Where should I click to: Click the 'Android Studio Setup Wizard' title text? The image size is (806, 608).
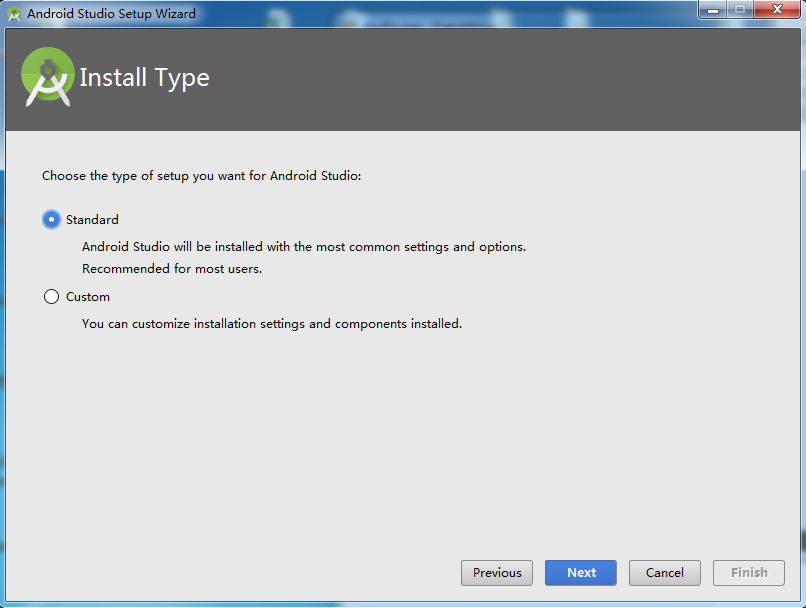[112, 13]
